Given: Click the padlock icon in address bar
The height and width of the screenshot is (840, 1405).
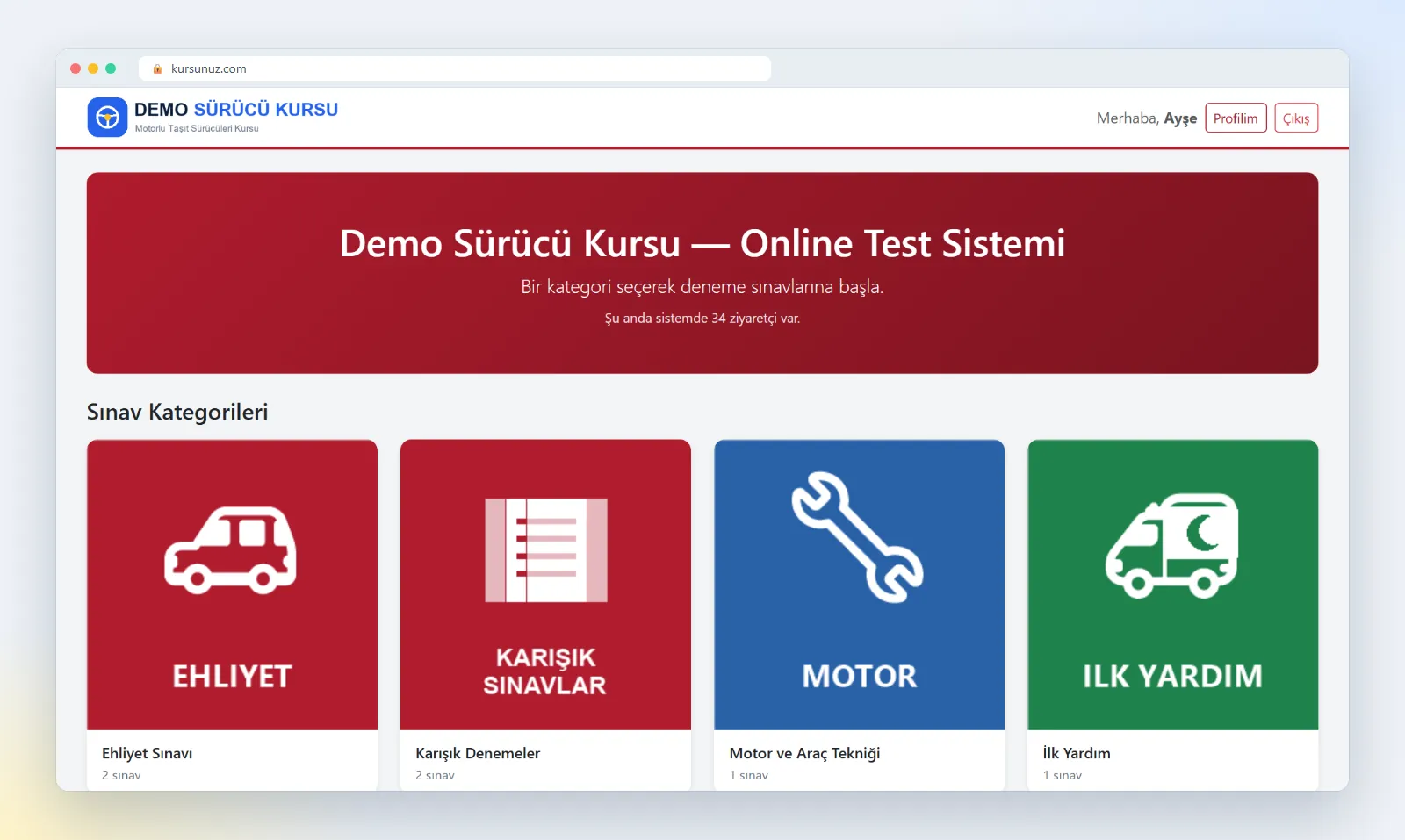Looking at the screenshot, I should pyautogui.click(x=158, y=68).
